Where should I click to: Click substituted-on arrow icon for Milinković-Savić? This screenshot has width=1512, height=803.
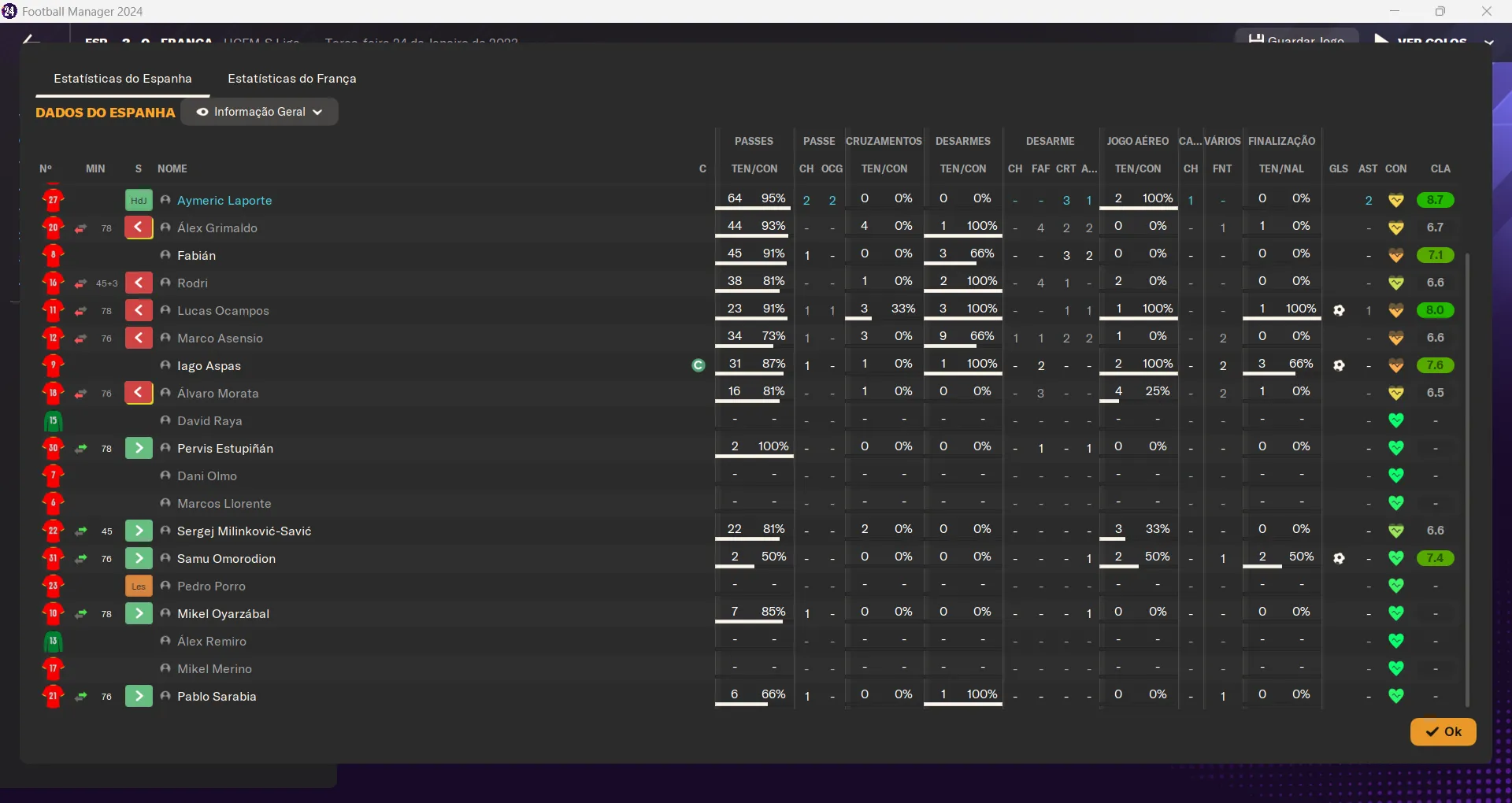pos(139,531)
